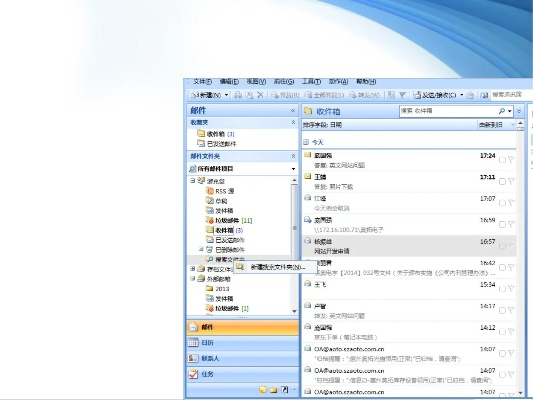Select the Inbox folder in the mail folder tree
Screen dimensions: 533x400
coord(224,230)
